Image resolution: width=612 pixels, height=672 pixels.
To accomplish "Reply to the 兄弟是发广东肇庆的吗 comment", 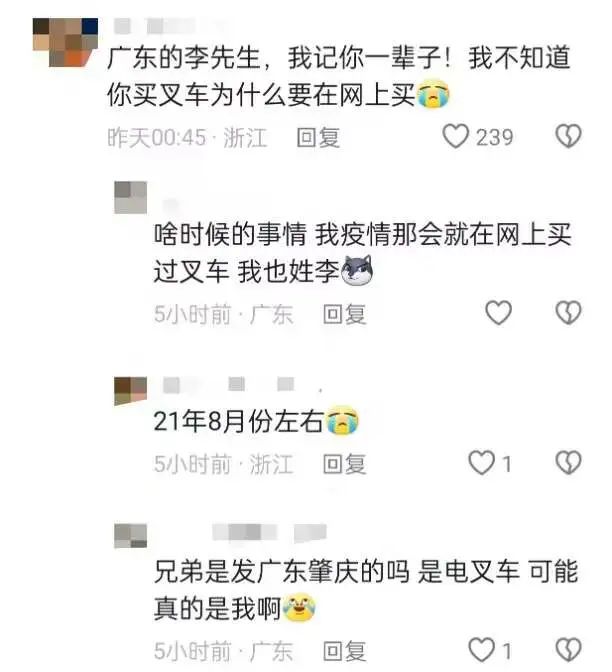I will (x=345, y=651).
